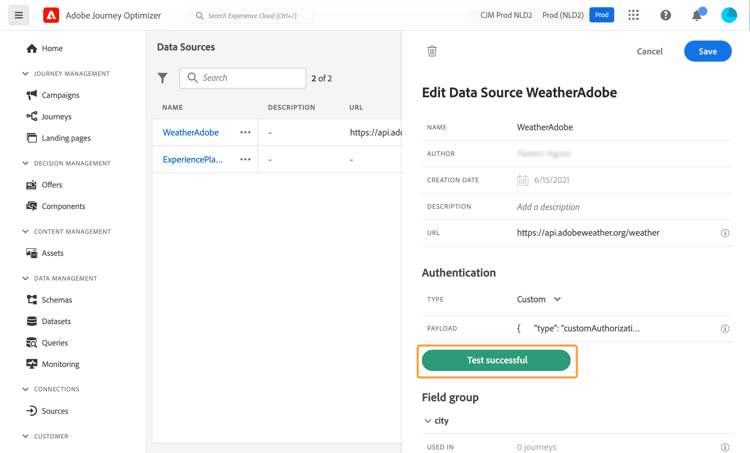Viewport: 750px width, 453px height.
Task: Open the creation date calendar icon
Action: click(522, 181)
